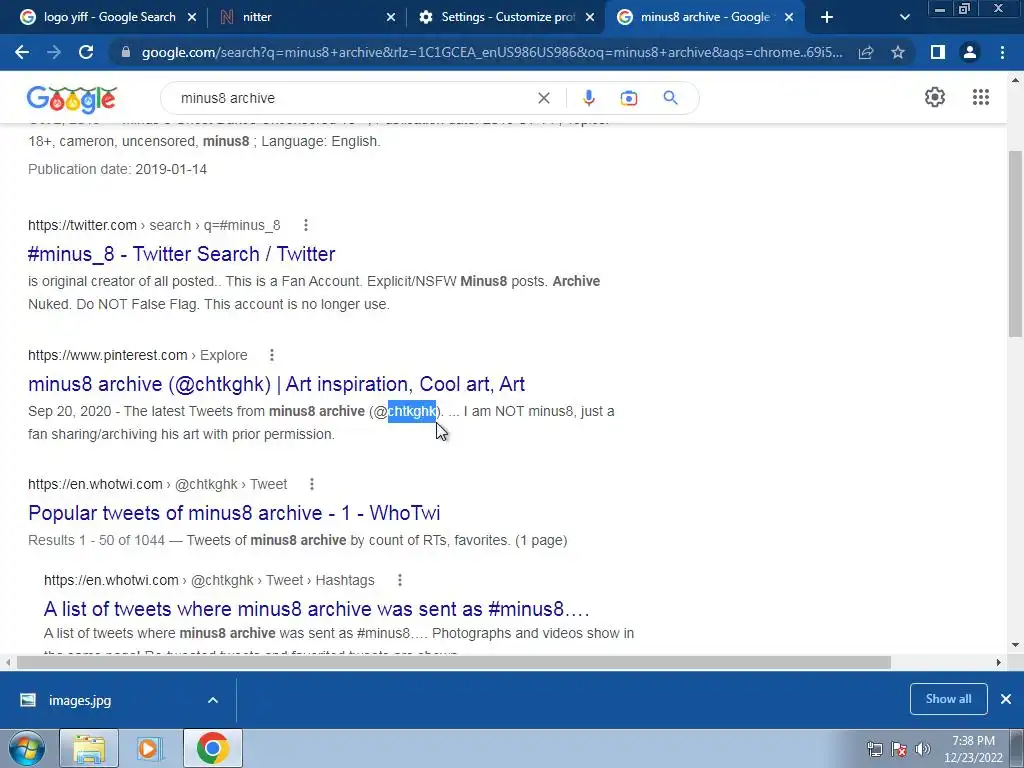Click the Google holiday logo
Image resolution: width=1024 pixels, height=768 pixels.
pos(72,99)
